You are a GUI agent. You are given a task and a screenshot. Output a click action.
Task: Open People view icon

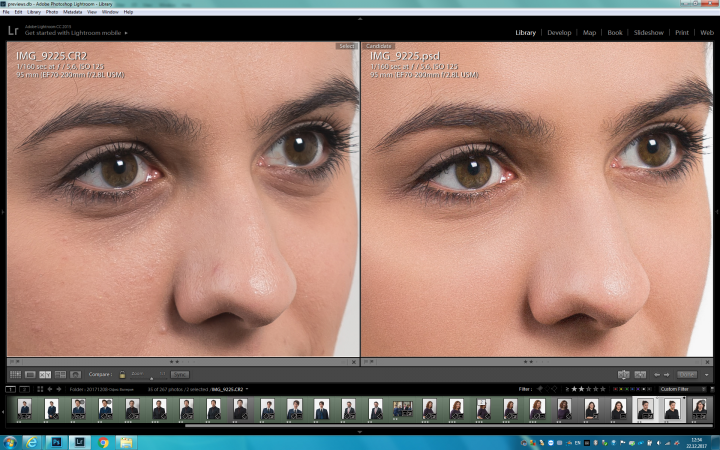[x=75, y=375]
